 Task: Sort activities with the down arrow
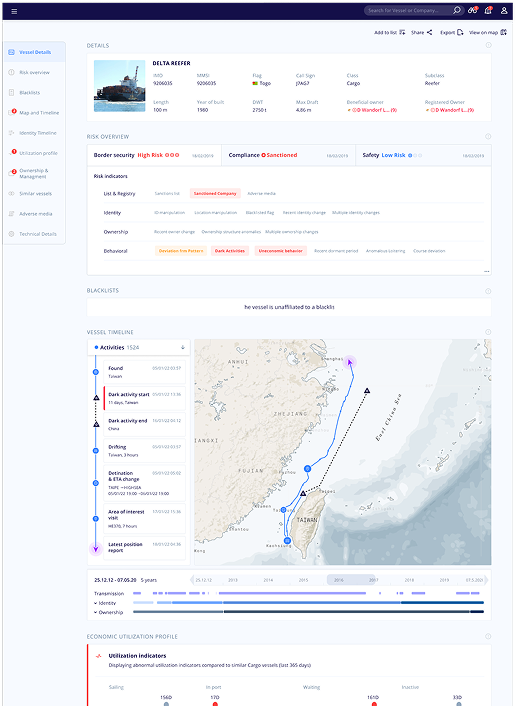(x=183, y=348)
